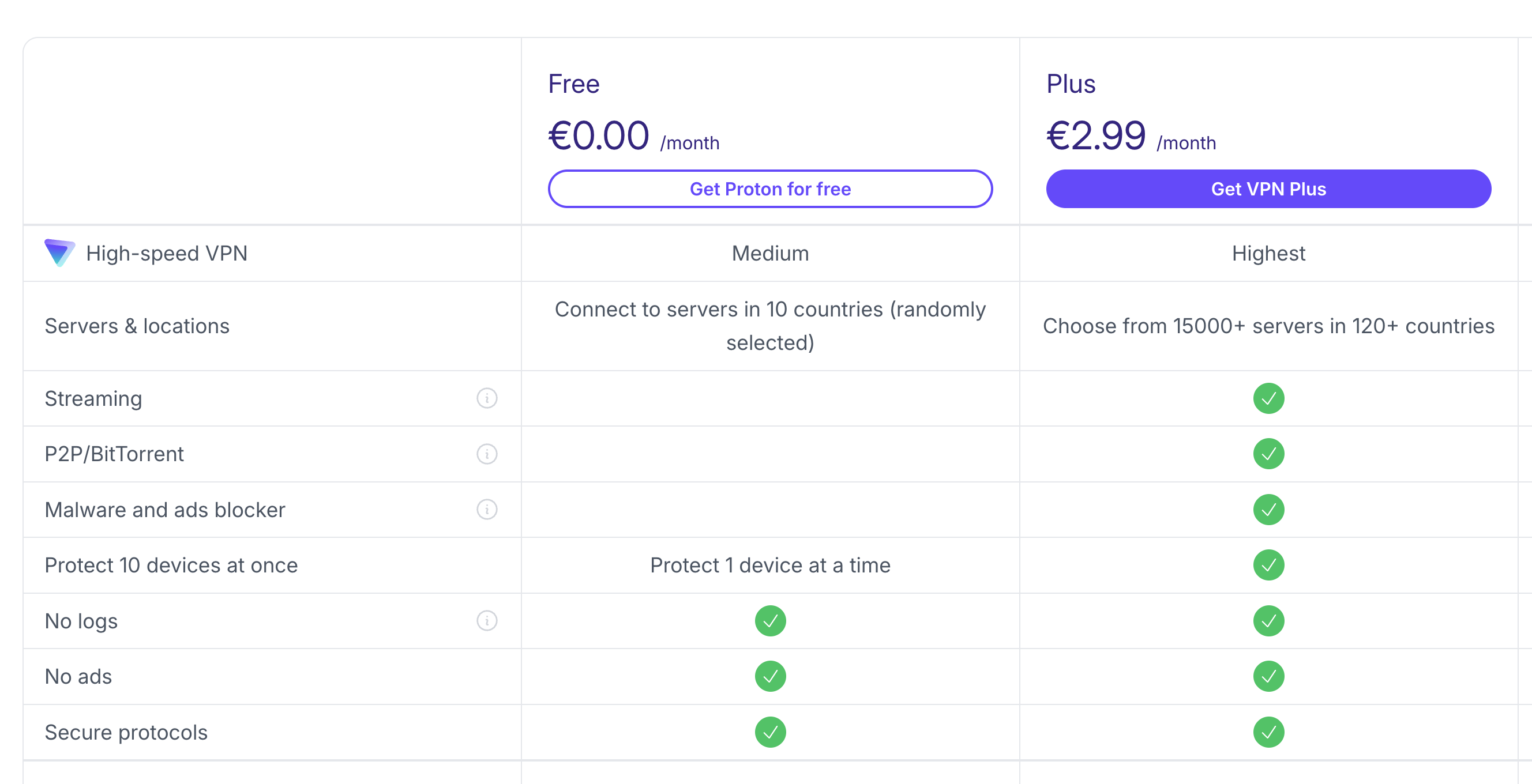Select the Free plan heading

pos(573,84)
